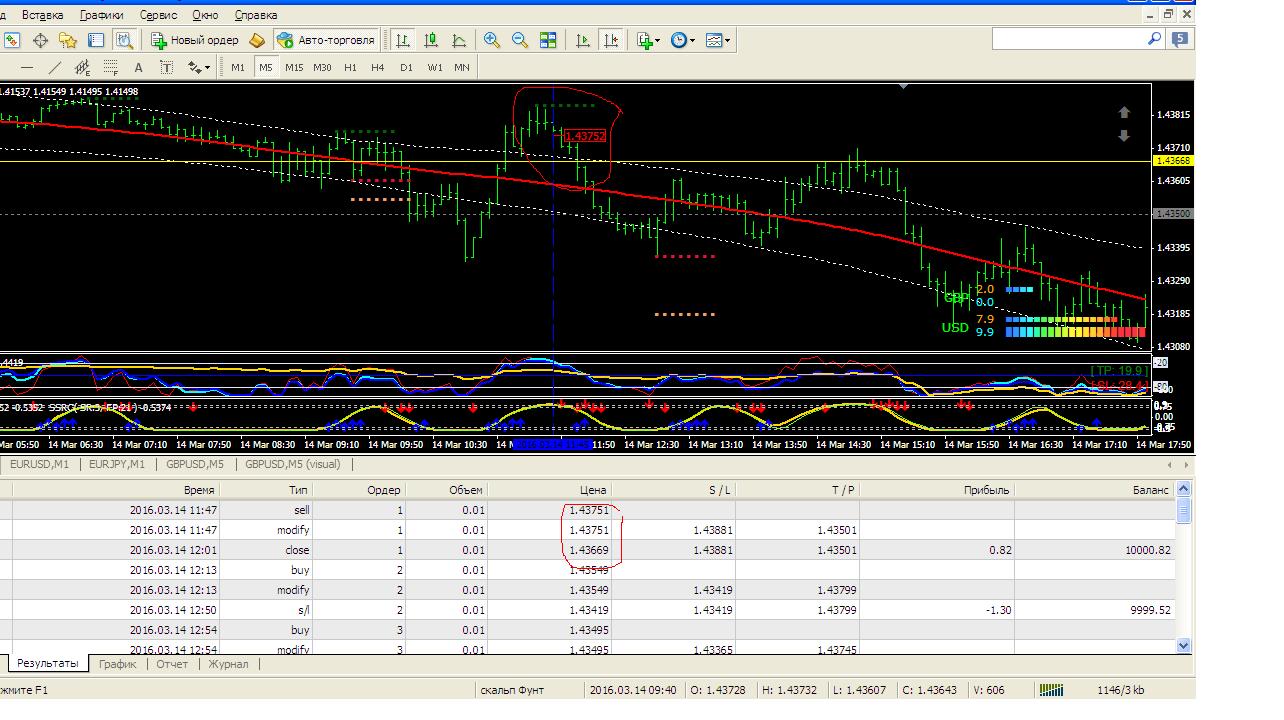
Task: Switch to the Журнал tab
Action: point(228,664)
